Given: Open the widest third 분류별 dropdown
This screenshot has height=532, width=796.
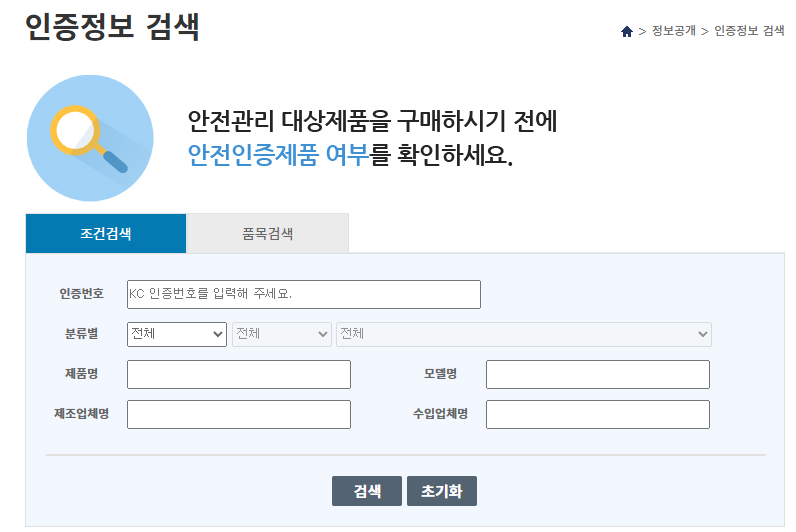Looking at the screenshot, I should click(523, 334).
